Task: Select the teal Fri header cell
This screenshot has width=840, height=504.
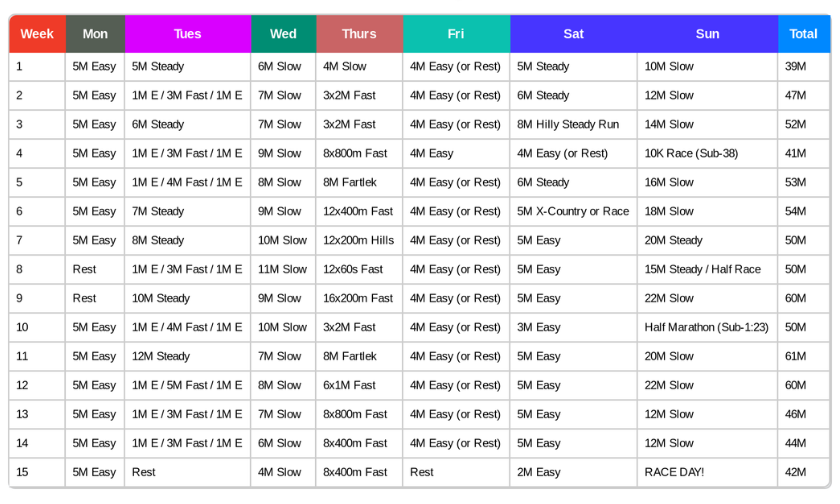Action: pyautogui.click(x=456, y=34)
